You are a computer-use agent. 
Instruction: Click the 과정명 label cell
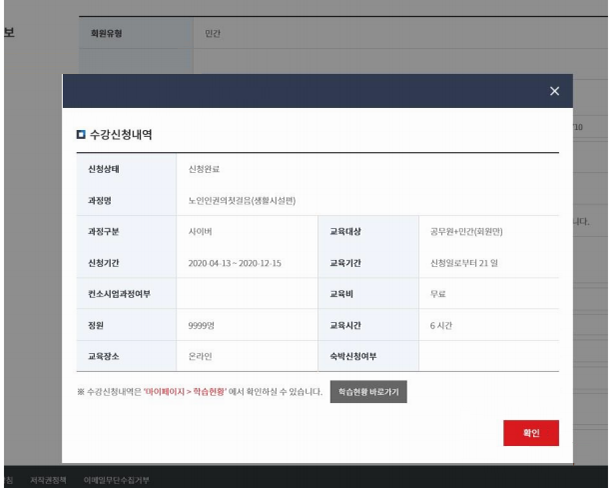tap(126, 200)
